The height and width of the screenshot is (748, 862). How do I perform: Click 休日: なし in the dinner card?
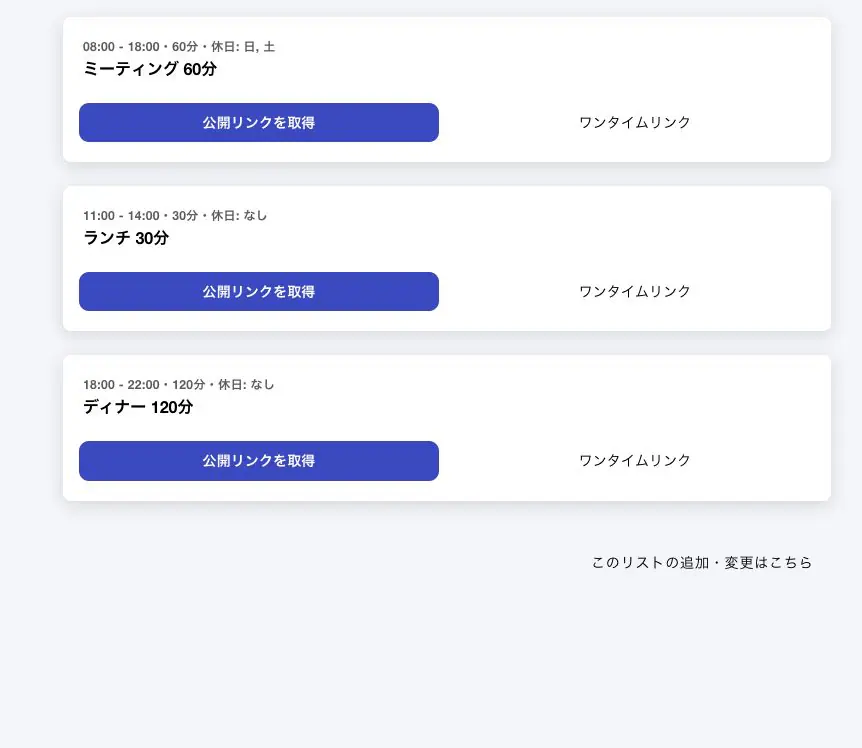[x=246, y=385]
